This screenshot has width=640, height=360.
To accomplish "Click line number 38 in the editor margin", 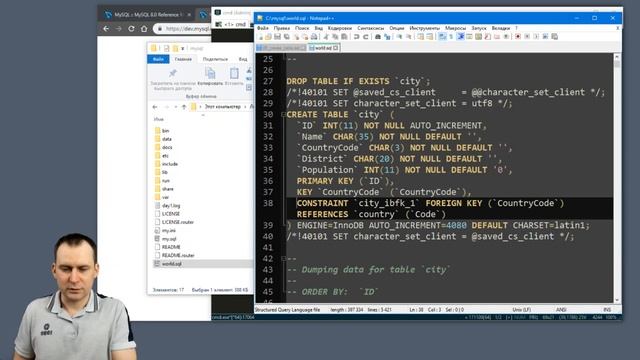I will coord(268,203).
